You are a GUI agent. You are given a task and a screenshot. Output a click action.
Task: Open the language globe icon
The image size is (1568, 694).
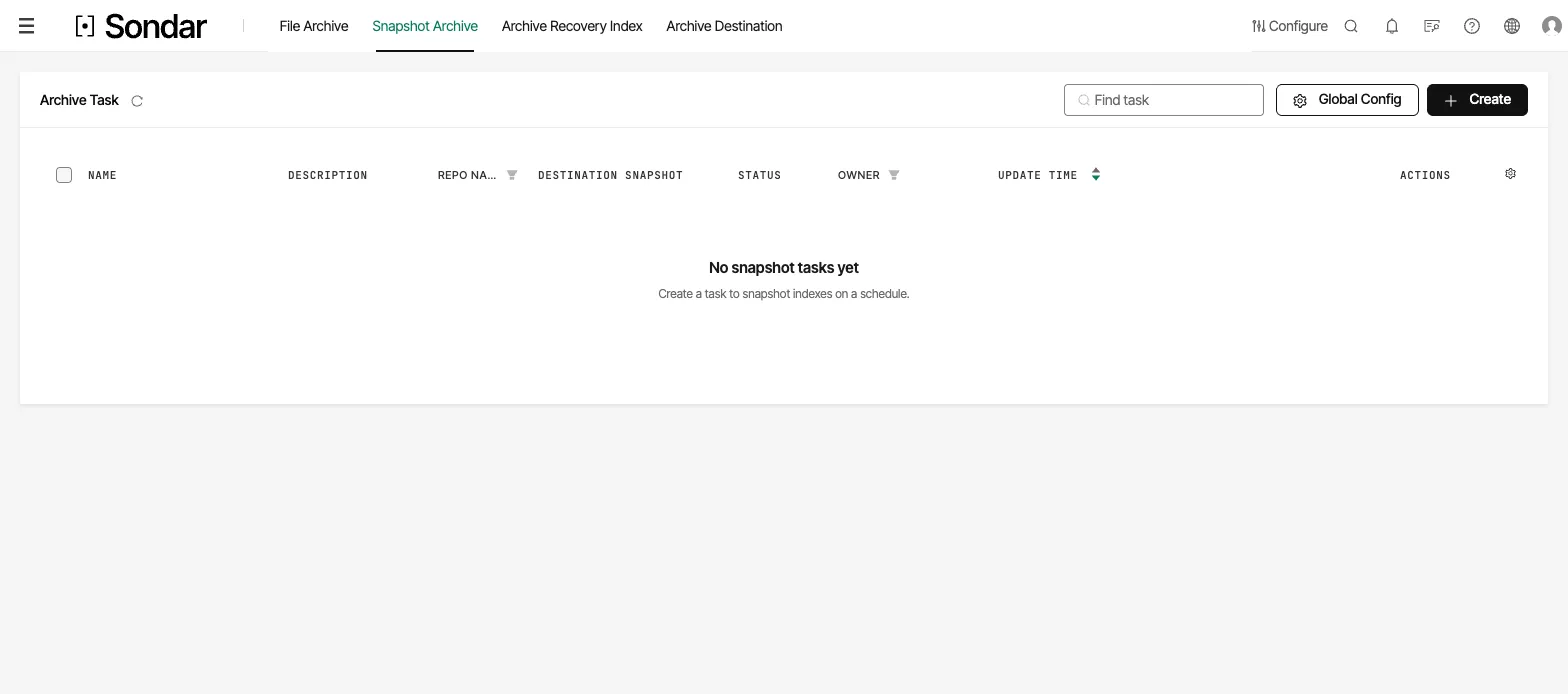pyautogui.click(x=1512, y=26)
